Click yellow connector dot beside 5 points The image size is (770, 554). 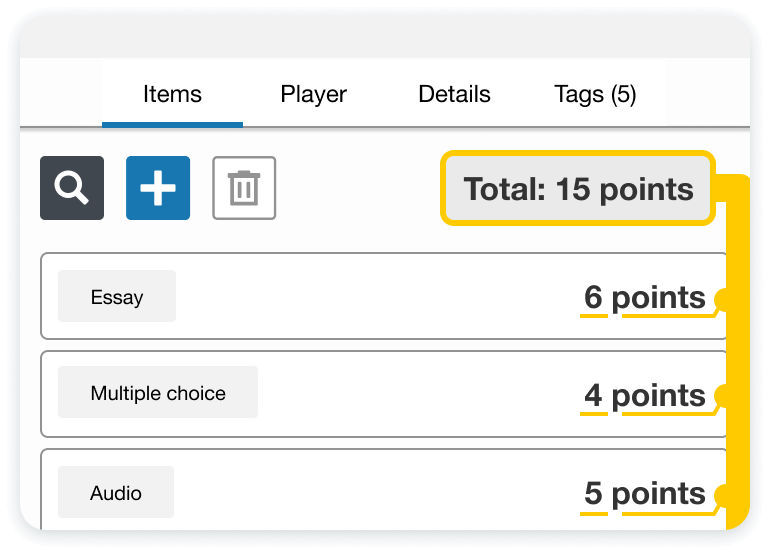point(725,494)
